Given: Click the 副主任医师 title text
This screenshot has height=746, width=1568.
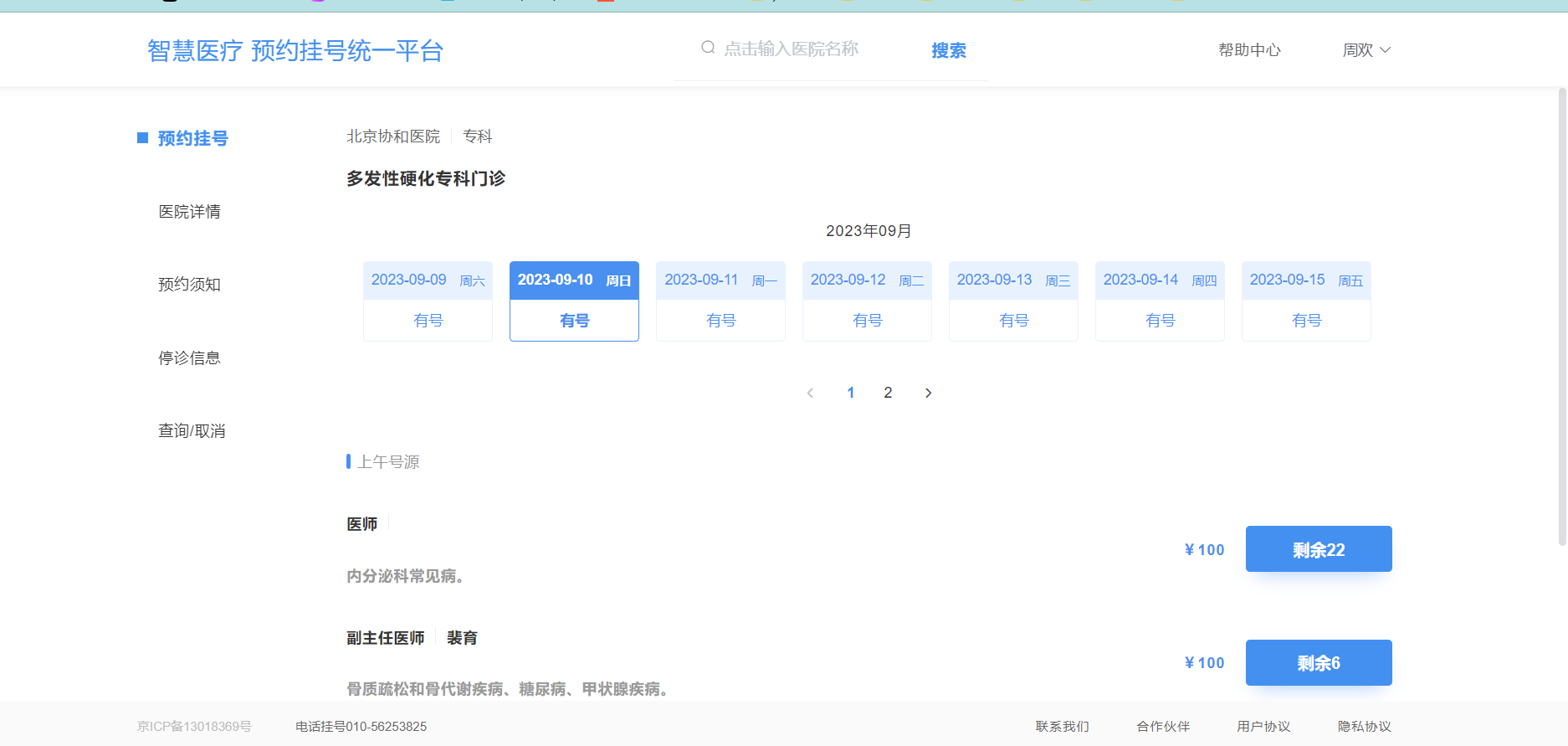Looking at the screenshot, I should pos(386,638).
